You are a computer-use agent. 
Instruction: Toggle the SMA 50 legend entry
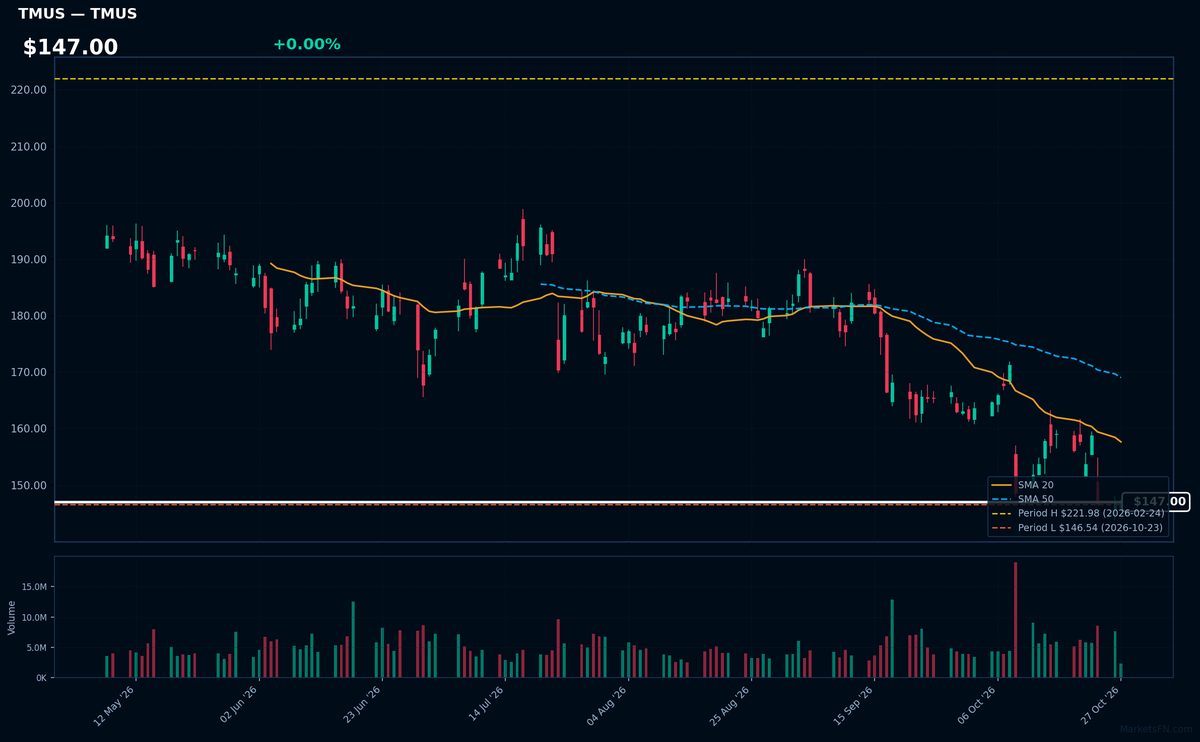[1021, 499]
